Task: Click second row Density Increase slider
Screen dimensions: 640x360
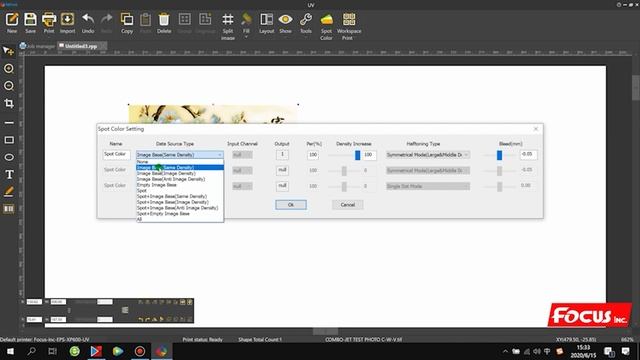Action: (345, 171)
